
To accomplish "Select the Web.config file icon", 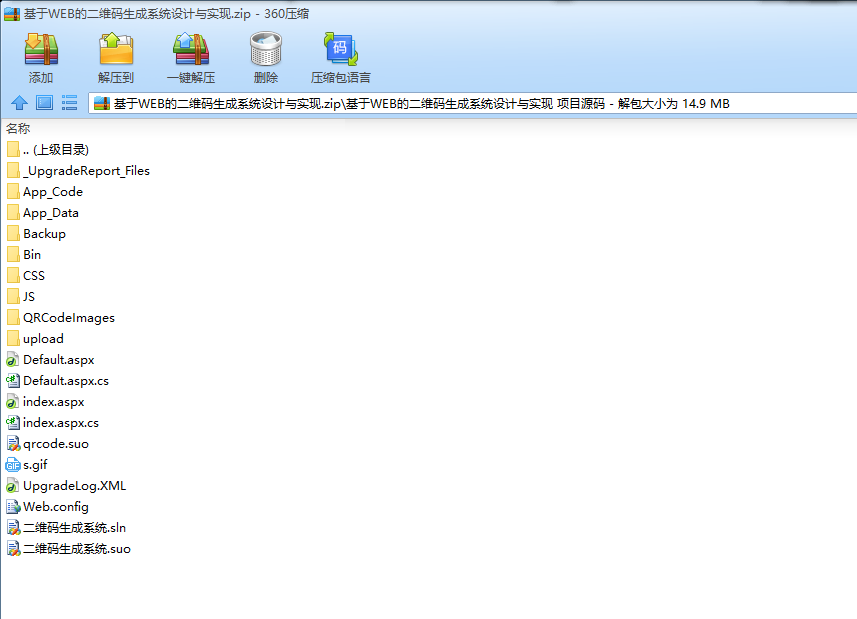I will 13,507.
